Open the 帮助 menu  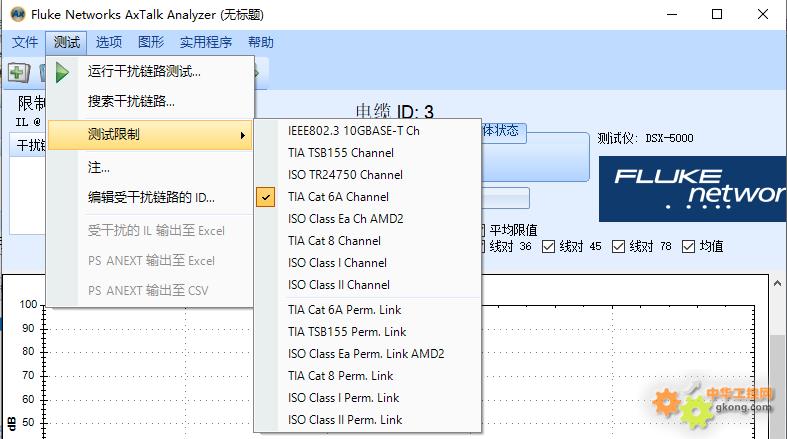(x=260, y=42)
